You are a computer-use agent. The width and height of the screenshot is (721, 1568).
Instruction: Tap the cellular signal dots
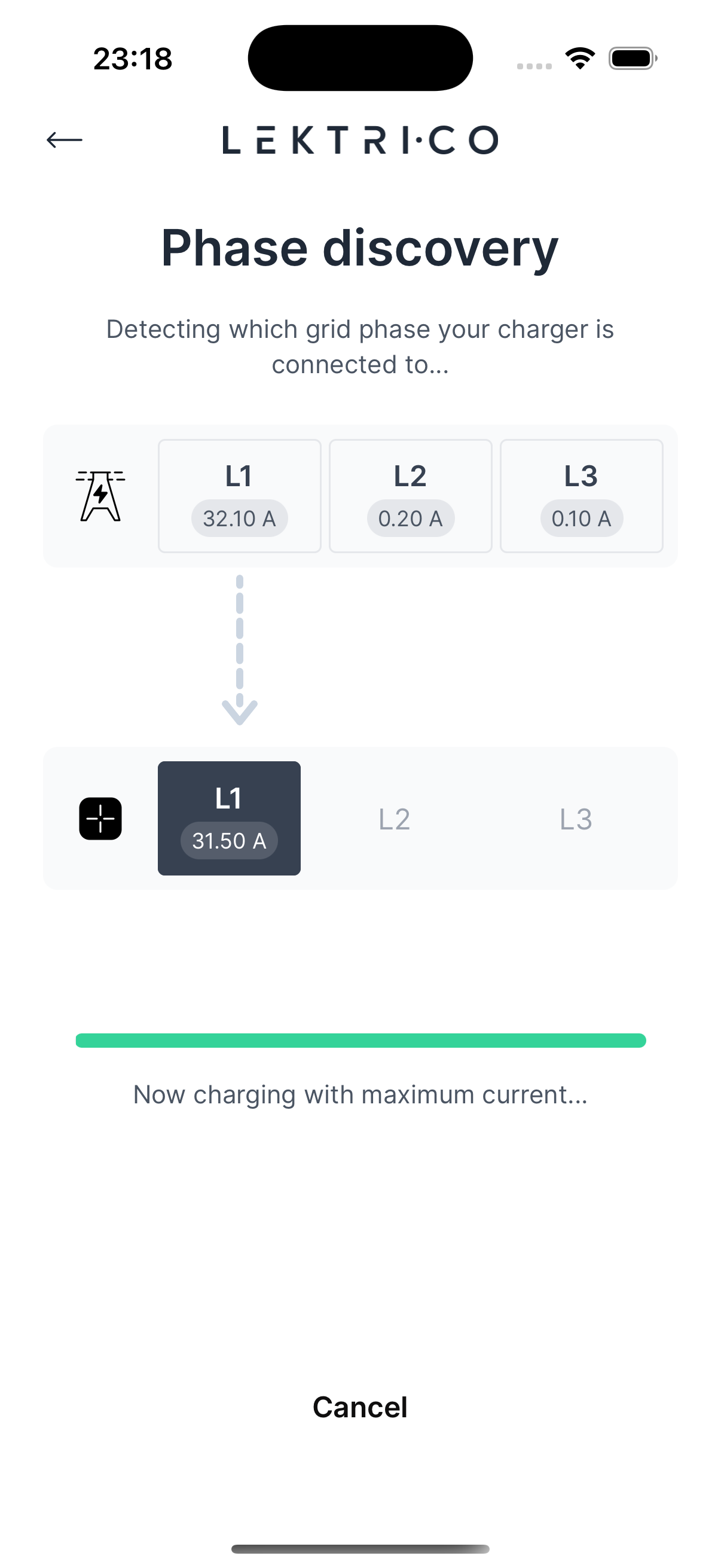(x=534, y=66)
